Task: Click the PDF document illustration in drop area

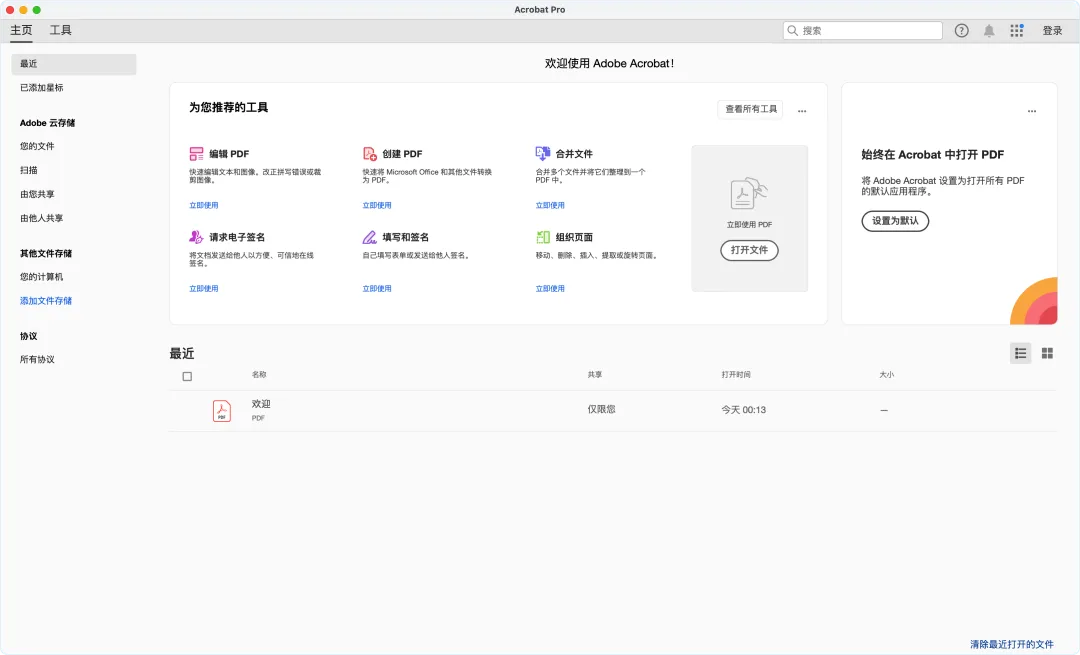Action: click(749, 194)
